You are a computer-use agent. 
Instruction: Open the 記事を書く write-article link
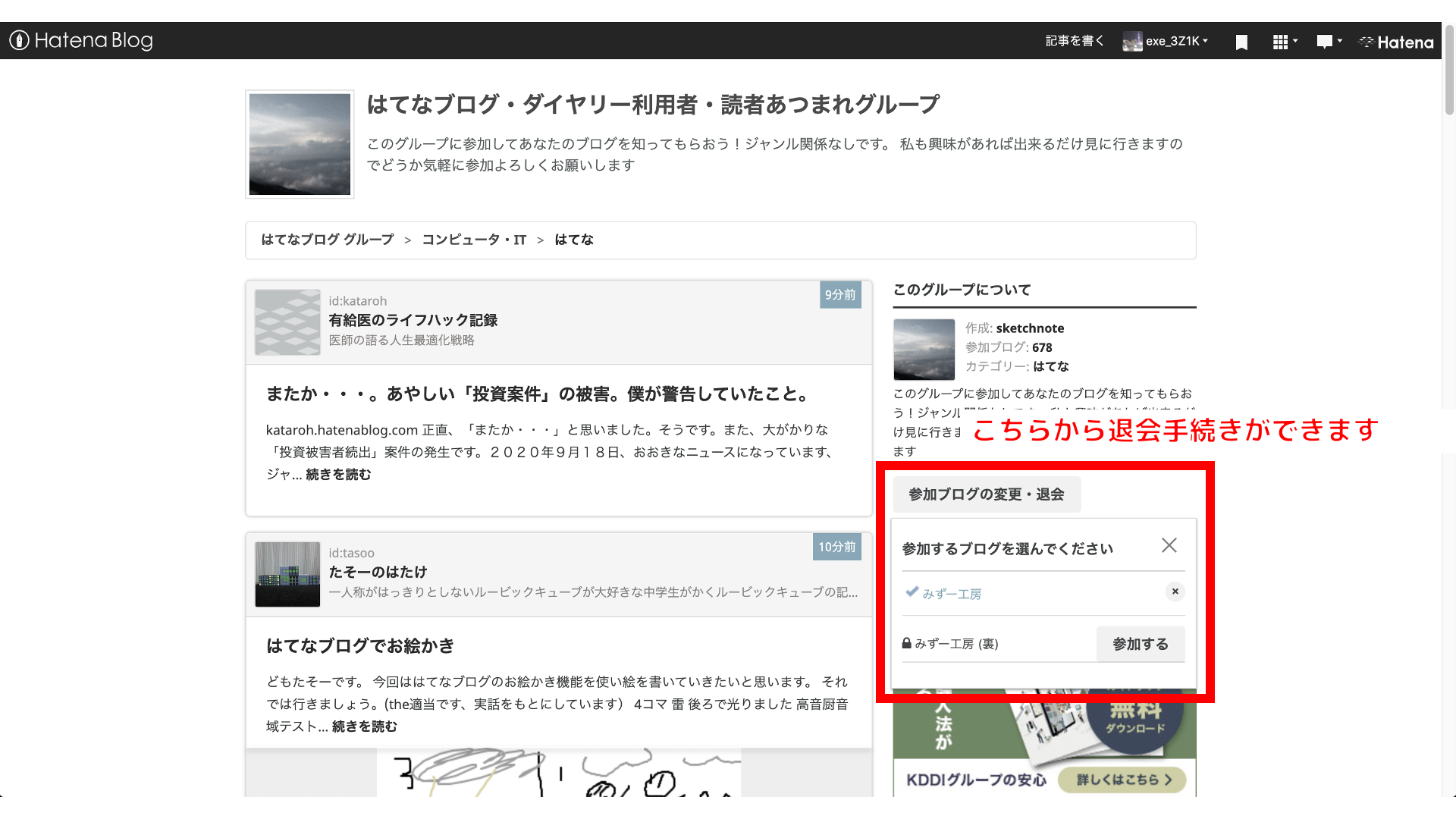[x=1075, y=41]
